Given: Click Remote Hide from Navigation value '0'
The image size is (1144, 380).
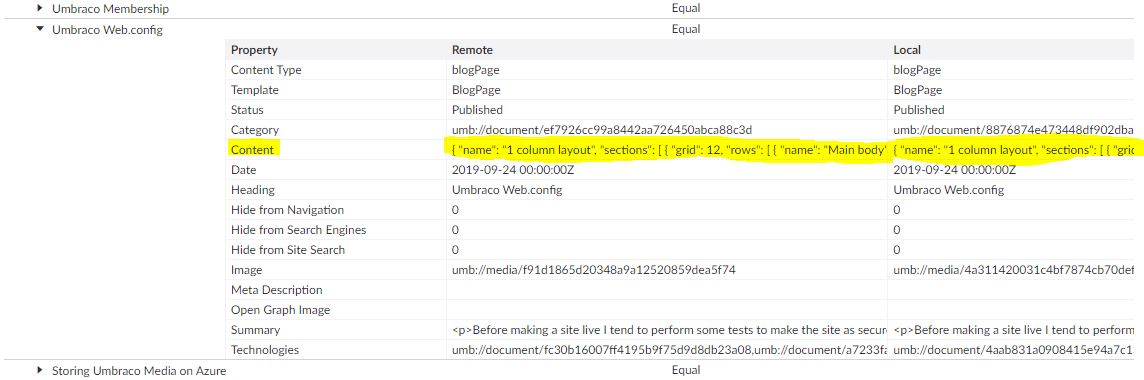Looking at the screenshot, I should click(456, 210).
